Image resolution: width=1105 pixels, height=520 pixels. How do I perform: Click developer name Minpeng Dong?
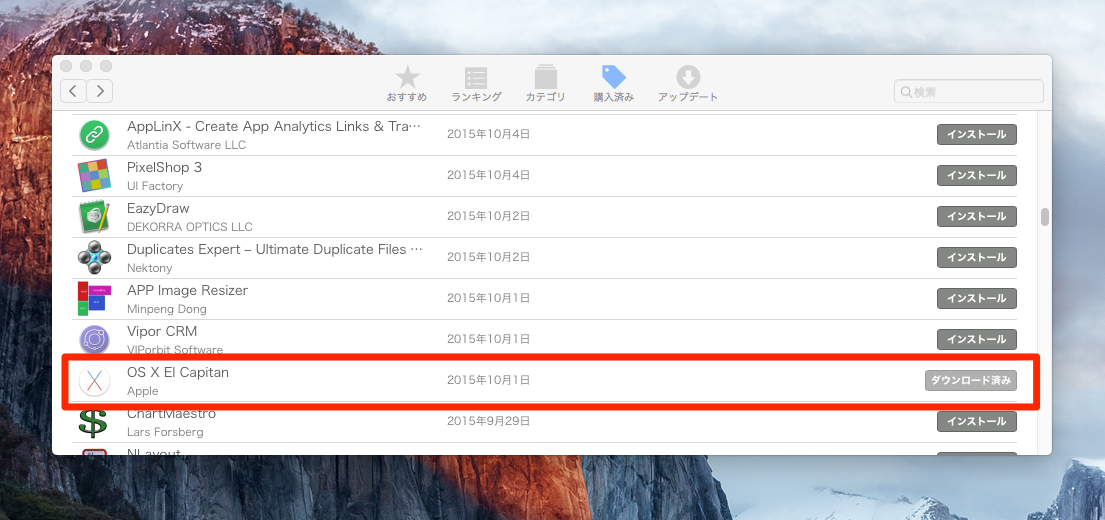(x=167, y=309)
